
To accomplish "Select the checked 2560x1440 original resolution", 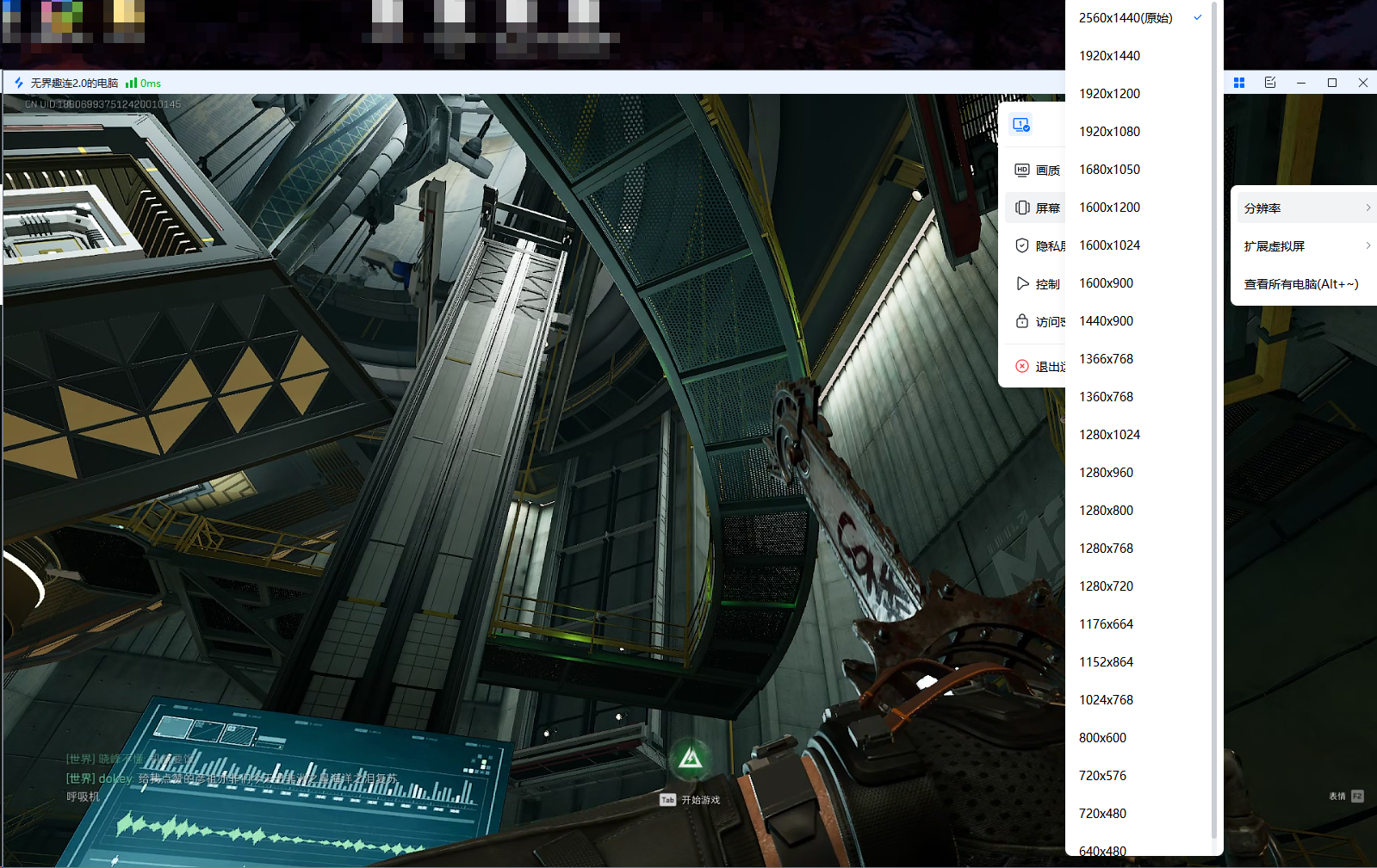I will pos(1126,18).
